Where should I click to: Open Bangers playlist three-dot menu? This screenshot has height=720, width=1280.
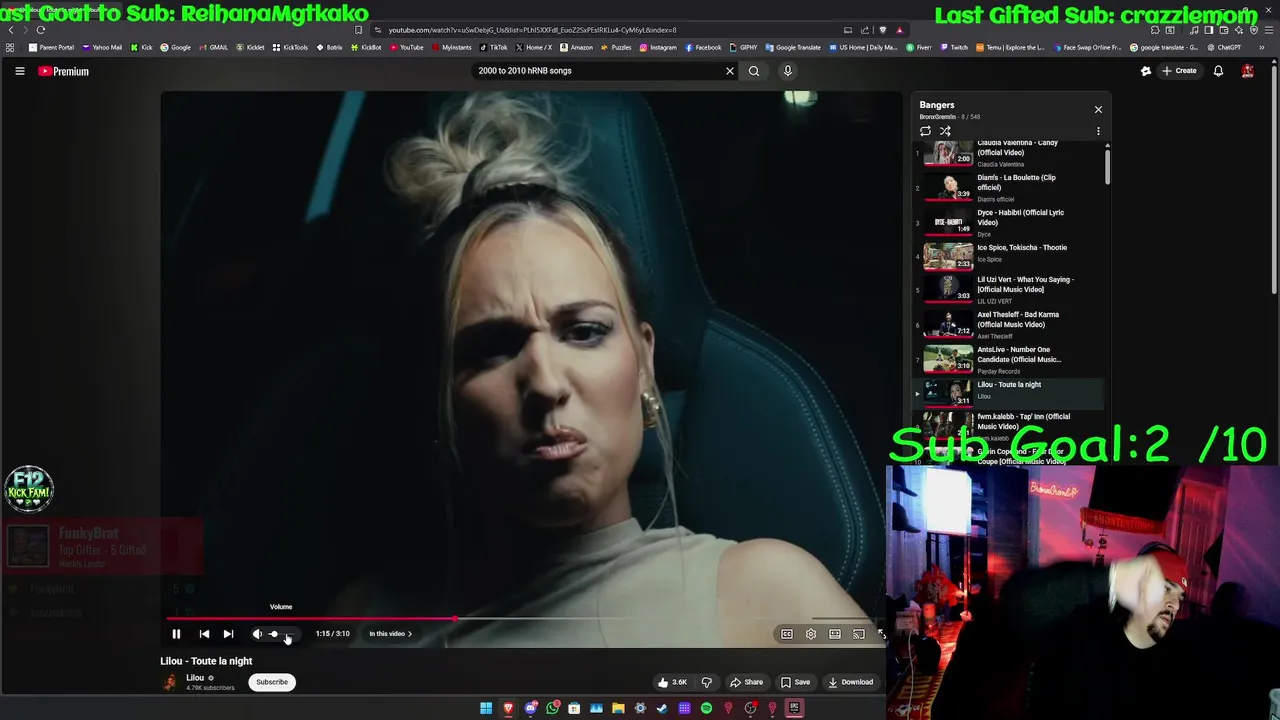[1098, 131]
